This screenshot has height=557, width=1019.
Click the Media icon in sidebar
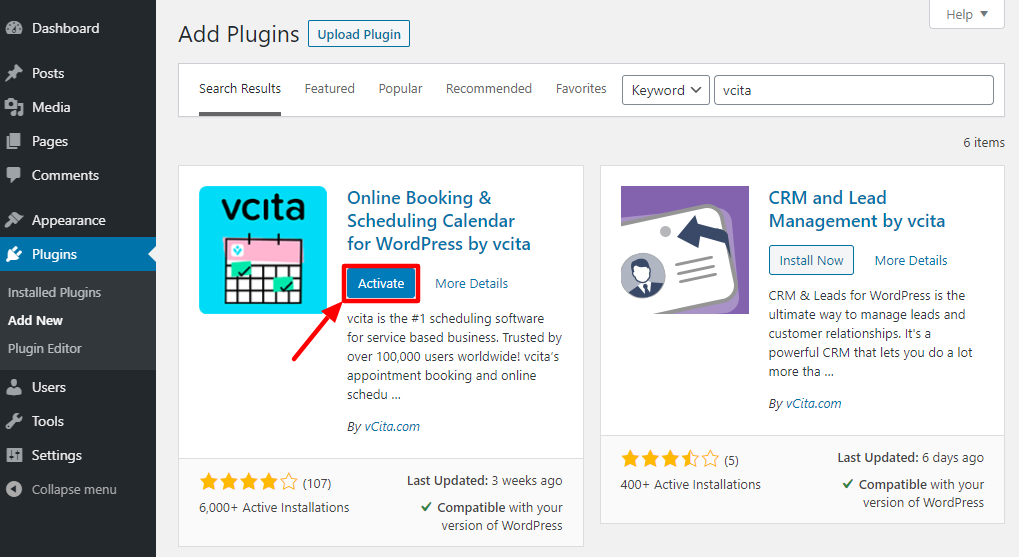coord(14,107)
